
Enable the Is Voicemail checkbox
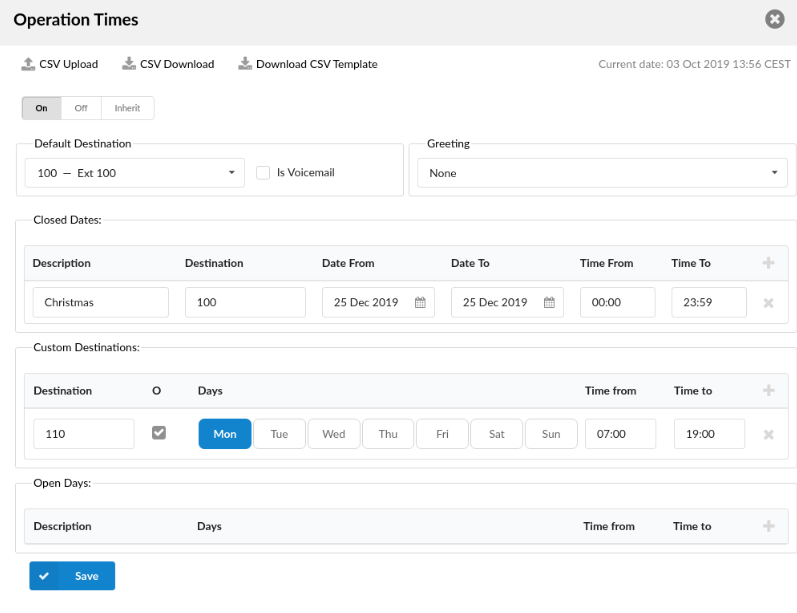point(263,173)
